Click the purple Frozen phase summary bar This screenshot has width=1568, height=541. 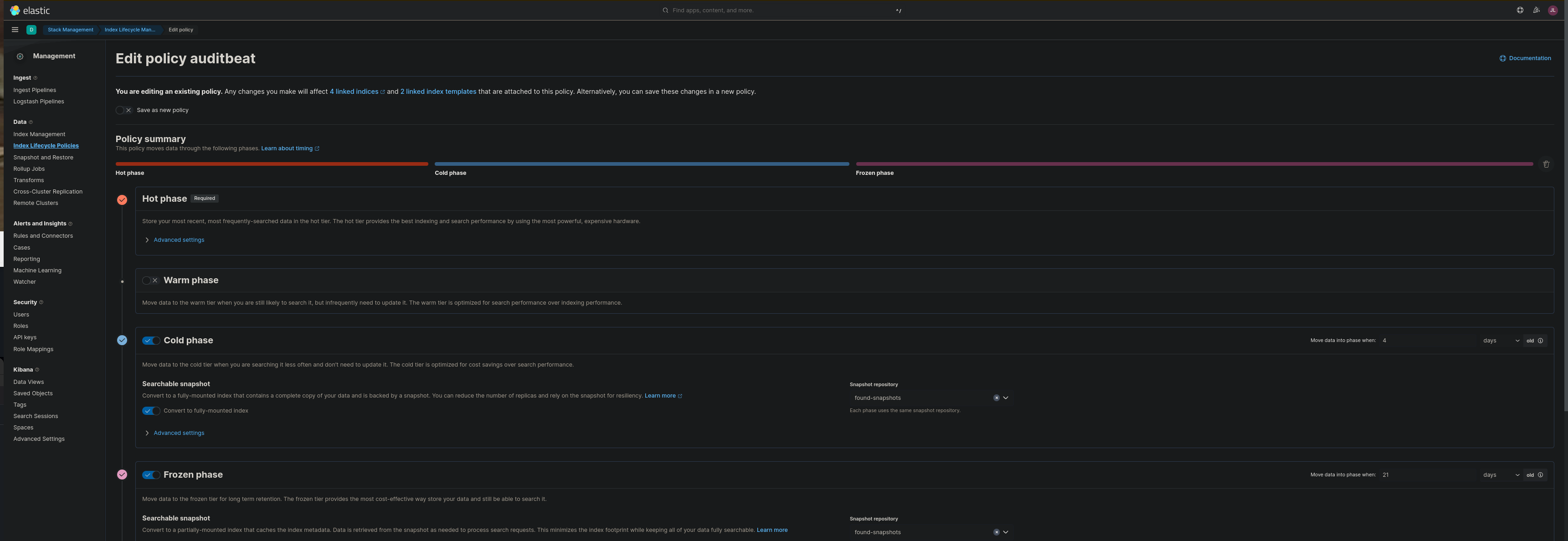(1194, 163)
